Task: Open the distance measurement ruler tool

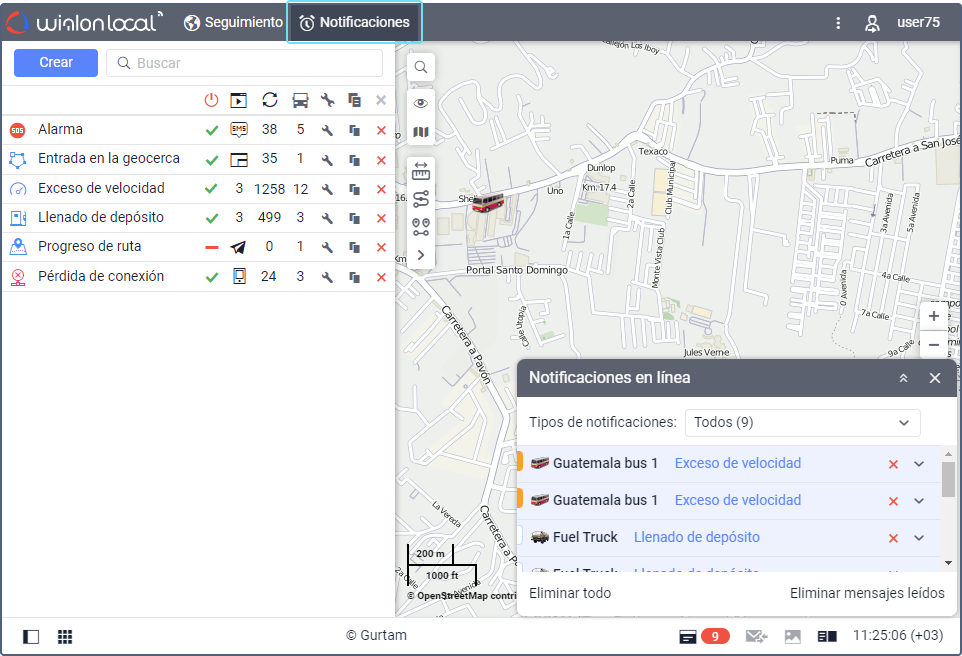Action: click(x=421, y=172)
